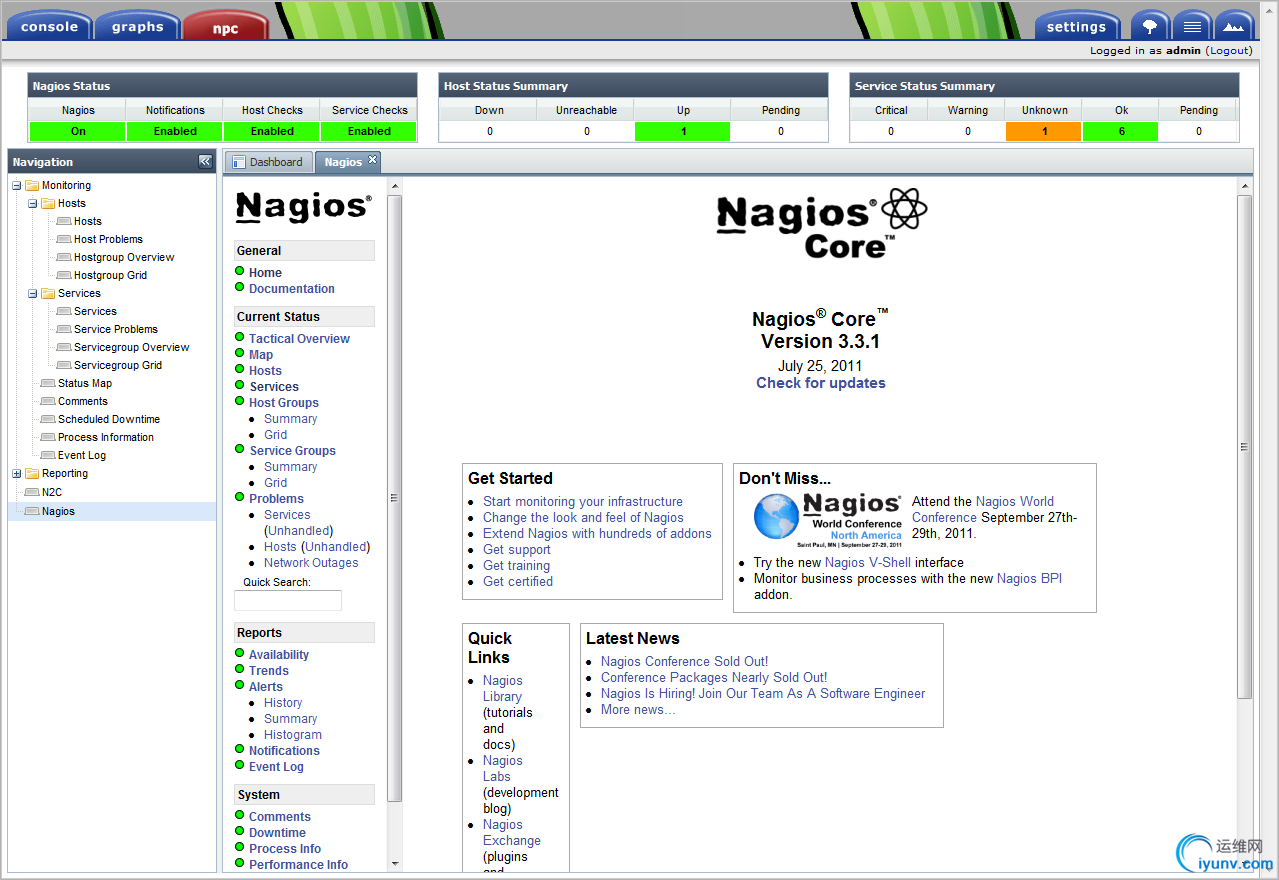Click the Status Map item icon
The image size is (1279, 880).
click(x=48, y=383)
